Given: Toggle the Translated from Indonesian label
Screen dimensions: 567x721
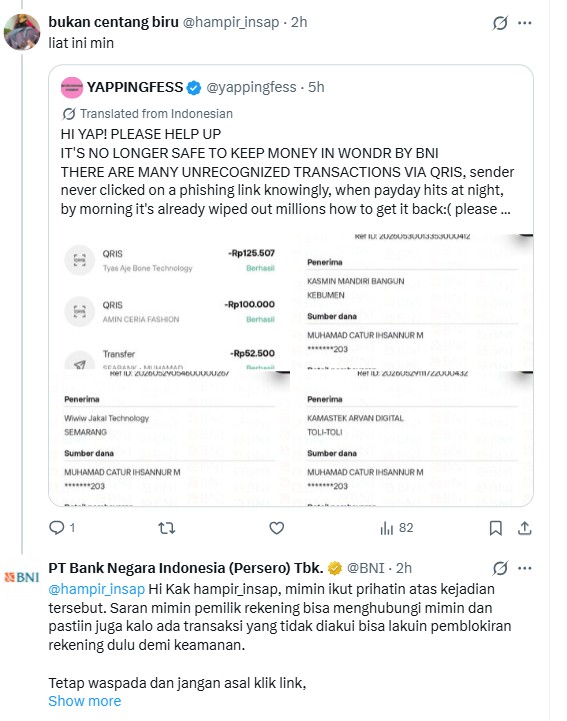Looking at the screenshot, I should pyautogui.click(x=148, y=114).
